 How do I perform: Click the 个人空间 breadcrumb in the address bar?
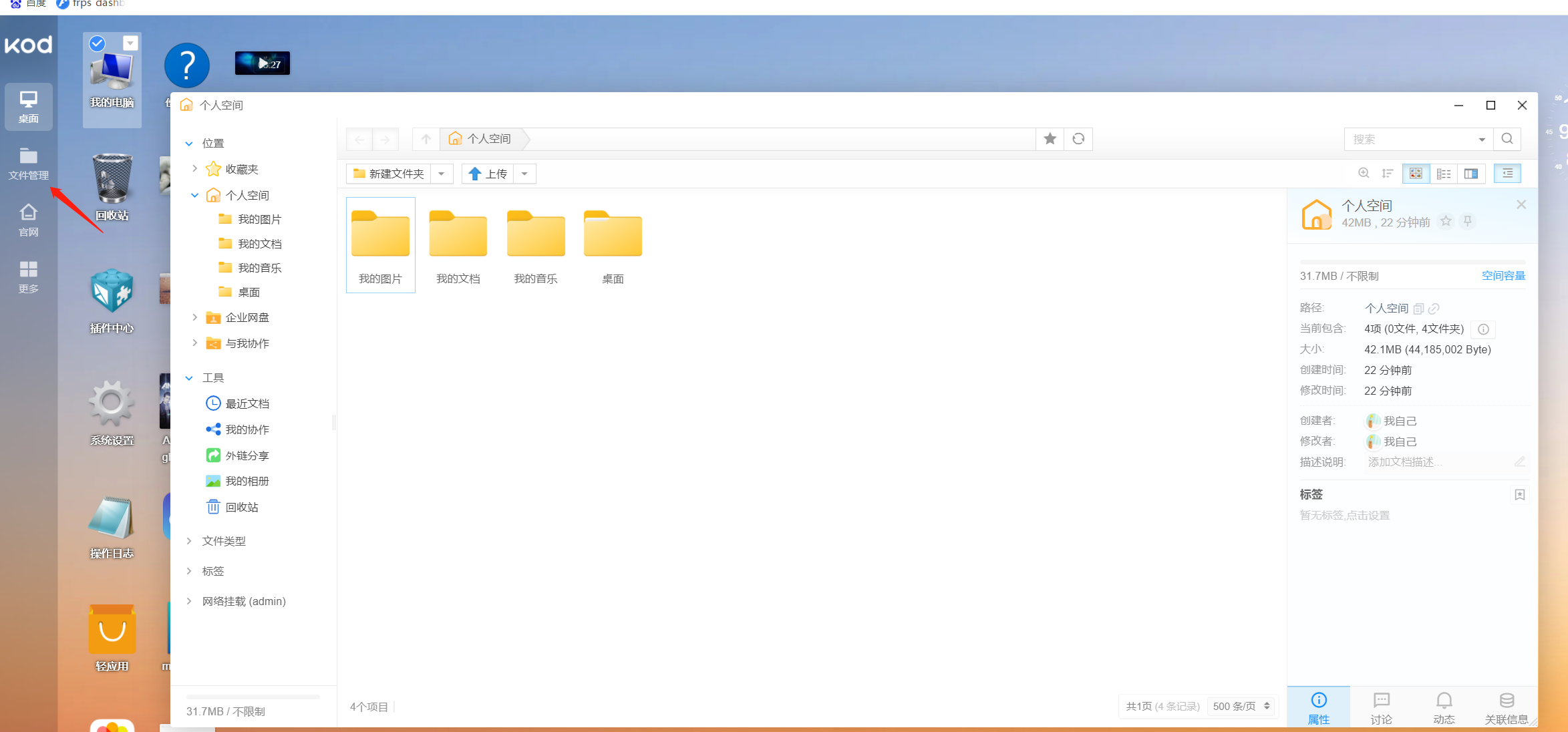(x=481, y=139)
